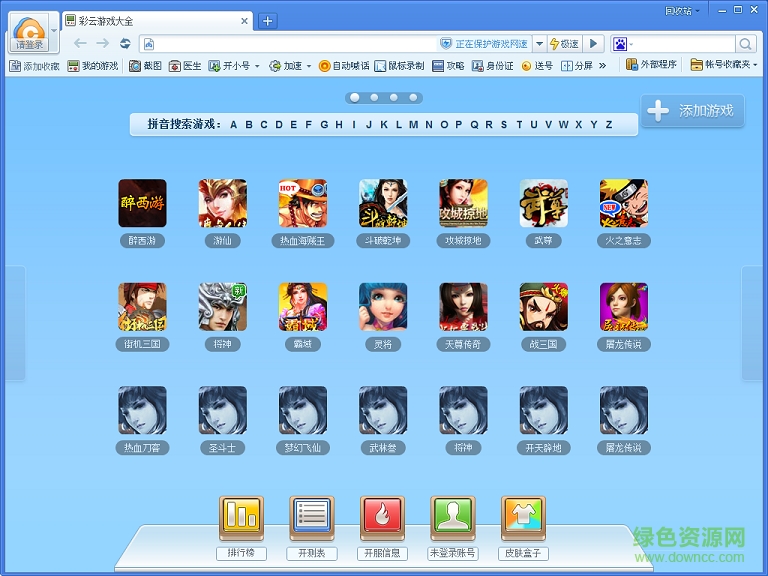
Task: Open the 皮肤盒子 skin box icon
Action: 523,519
